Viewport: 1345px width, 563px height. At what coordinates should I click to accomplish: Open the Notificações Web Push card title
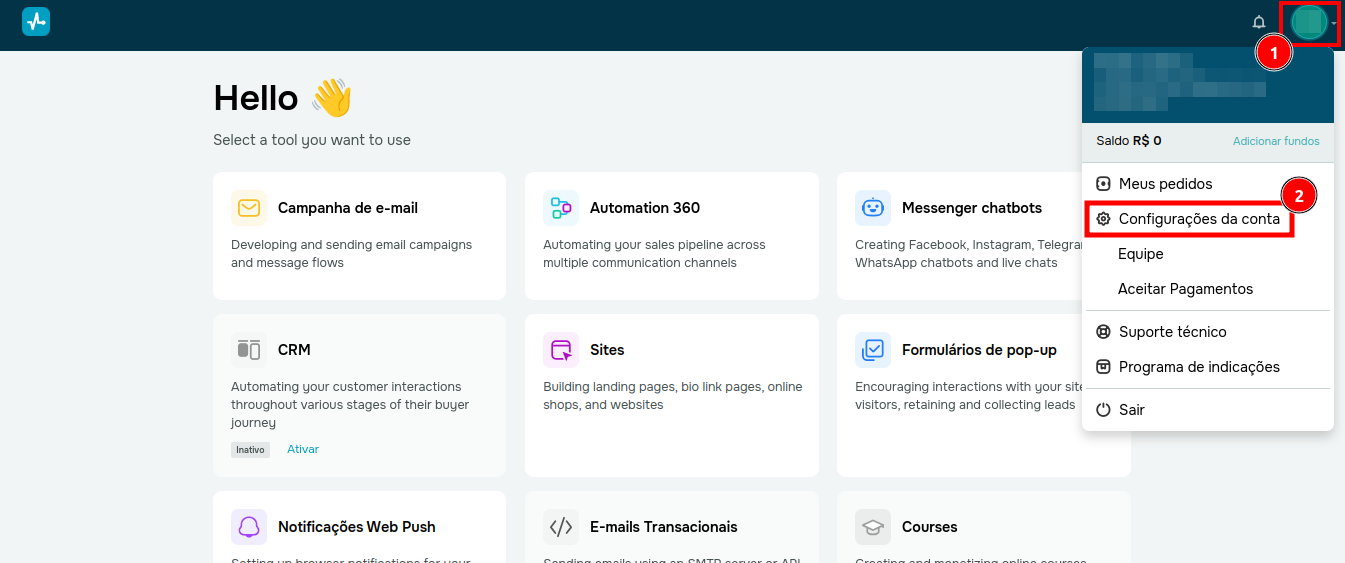coord(357,527)
